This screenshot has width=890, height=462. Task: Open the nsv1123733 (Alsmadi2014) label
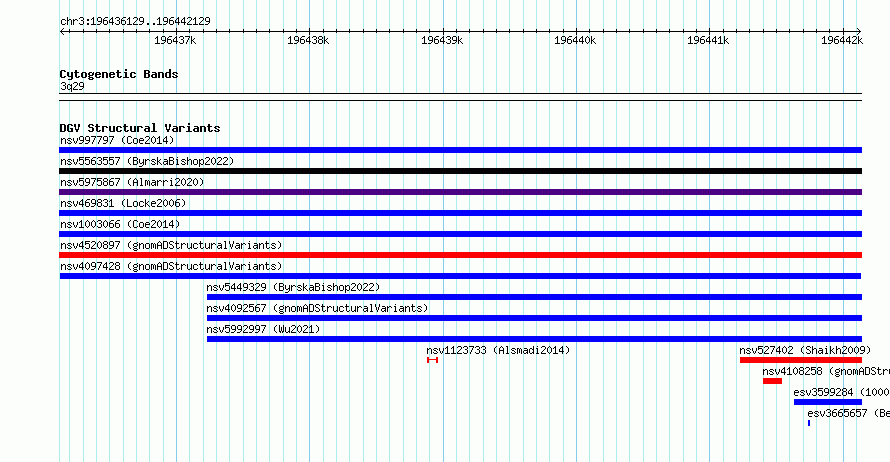tap(498, 350)
